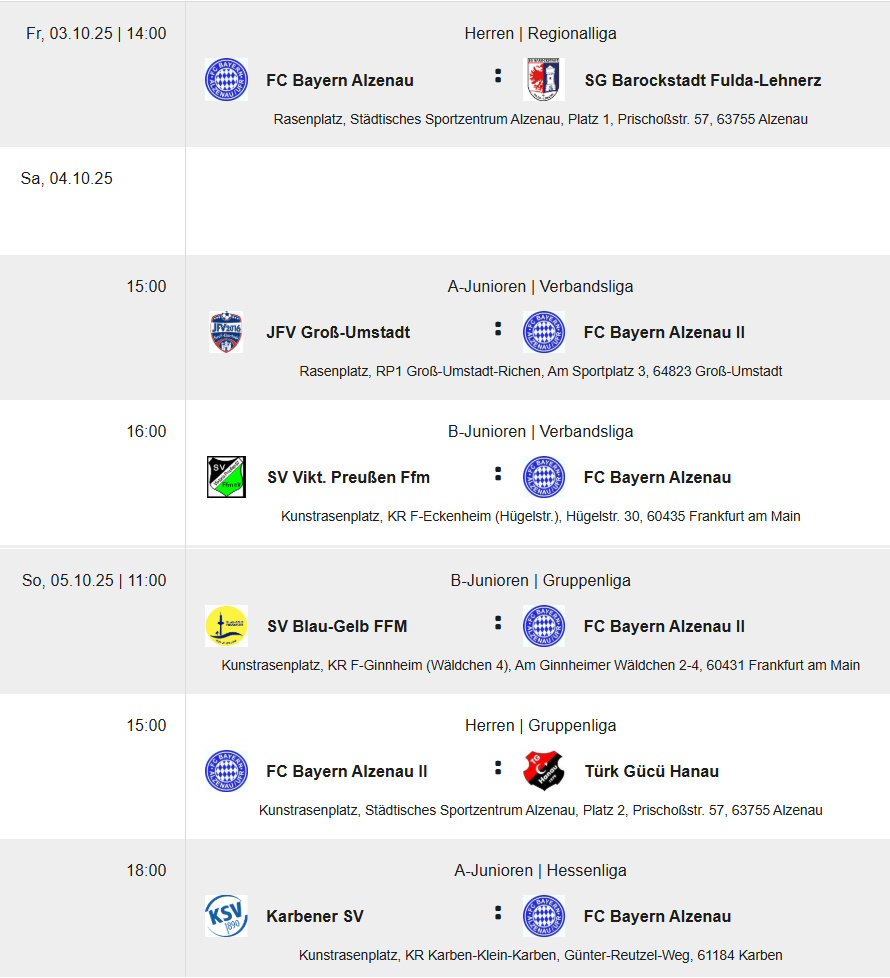Click the Herren | Gruppenliga league heading
The height and width of the screenshot is (978, 890).
[x=540, y=725]
